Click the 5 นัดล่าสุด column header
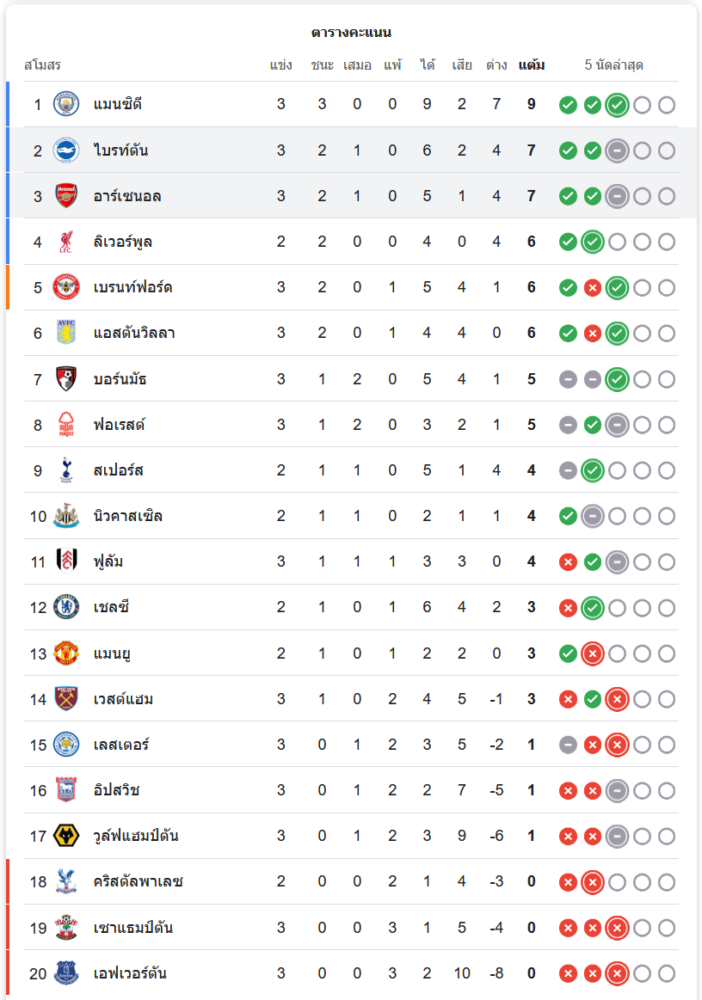702x1000 pixels. (614, 66)
